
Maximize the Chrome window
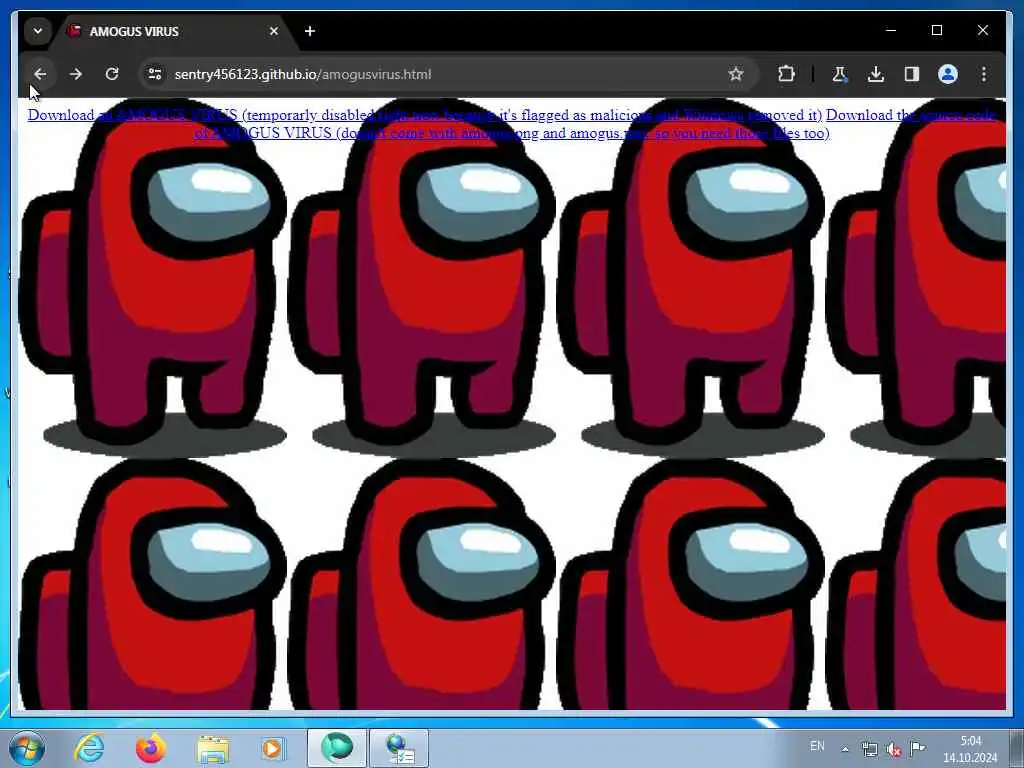click(x=936, y=30)
